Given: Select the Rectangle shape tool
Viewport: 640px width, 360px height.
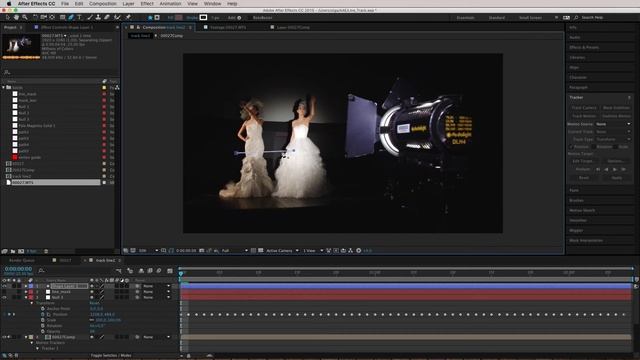Looking at the screenshot, I should pyautogui.click(x=62, y=18).
